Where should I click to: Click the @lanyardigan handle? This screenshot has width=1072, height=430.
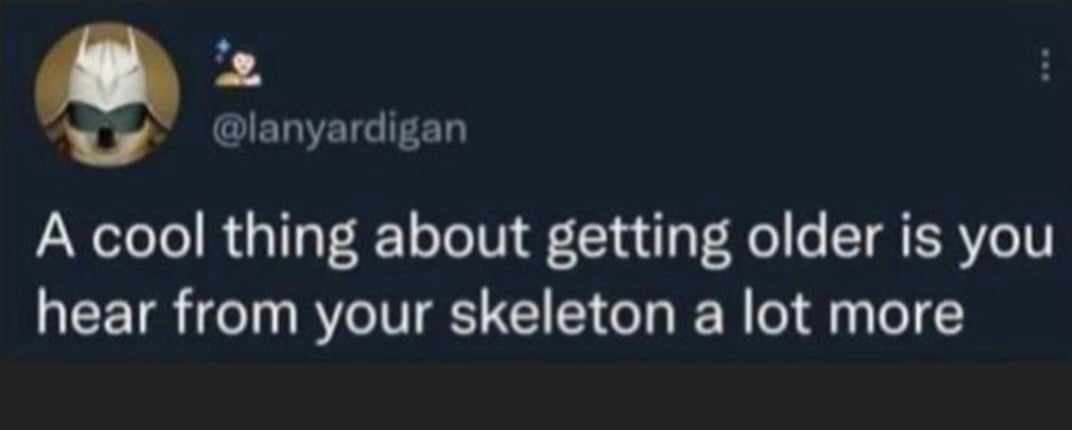click(x=341, y=129)
